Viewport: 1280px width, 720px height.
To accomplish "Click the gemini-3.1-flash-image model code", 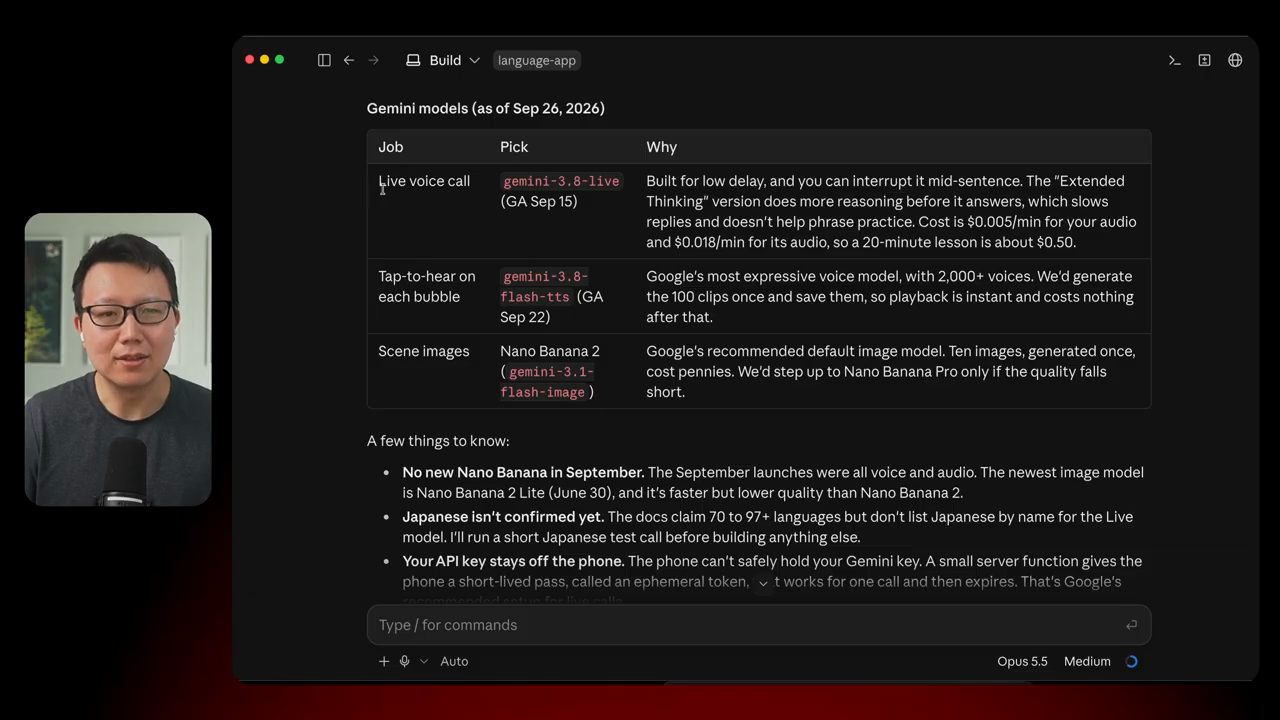I will 549,382.
